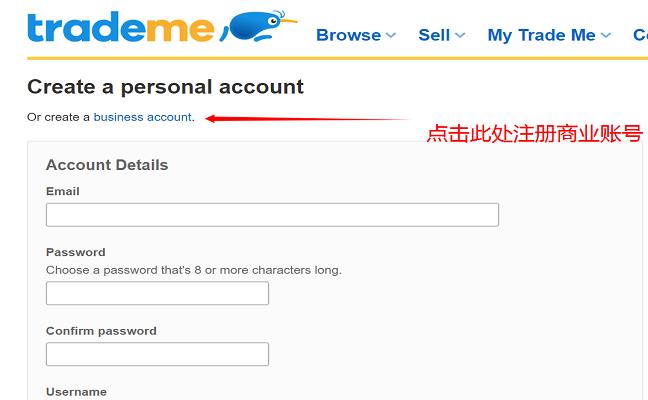Click the trademe wordmark logo
Image resolution: width=648 pixels, height=400 pixels.
click(120, 28)
